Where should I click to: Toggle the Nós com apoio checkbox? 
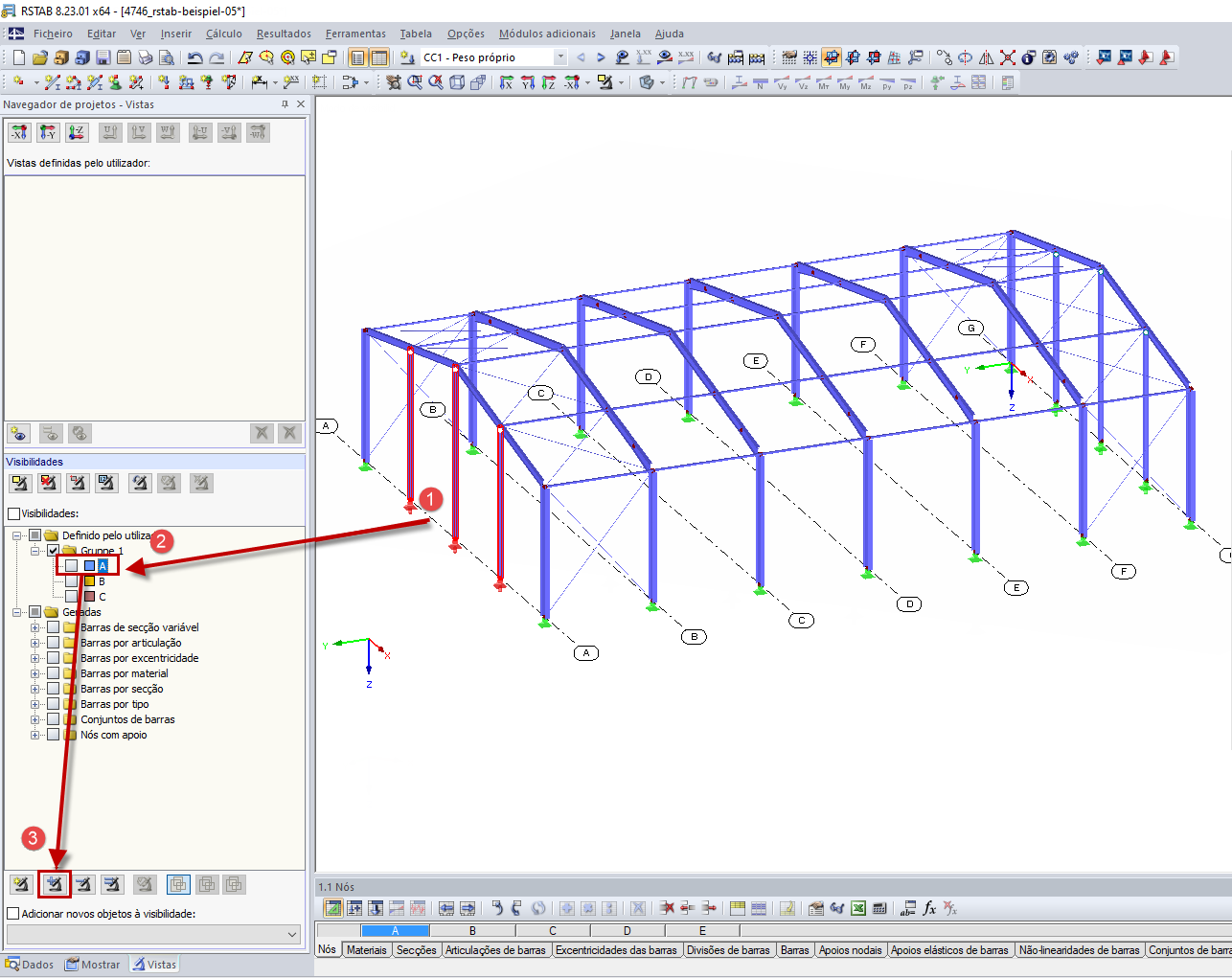click(53, 735)
